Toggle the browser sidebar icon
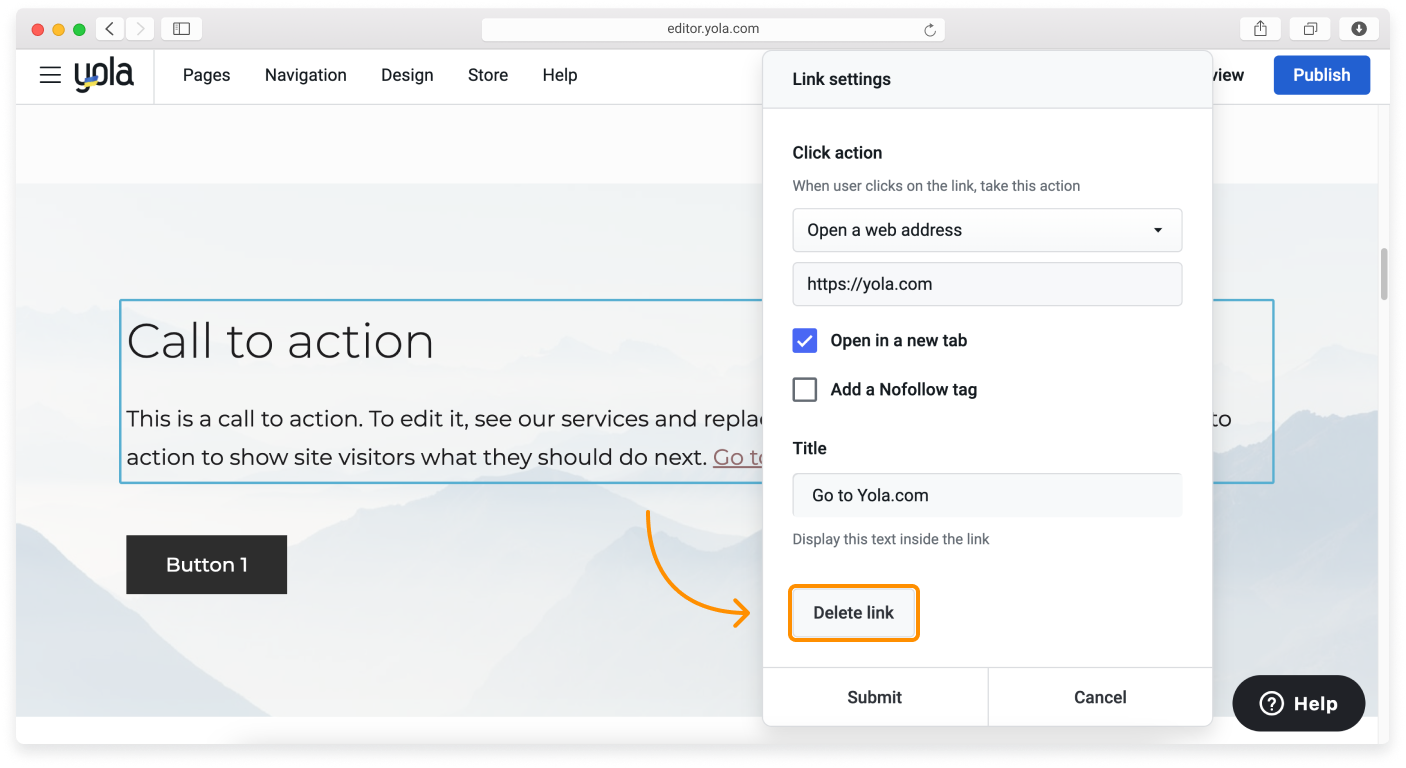Image resolution: width=1406 pixels, height=768 pixels. tap(181, 28)
